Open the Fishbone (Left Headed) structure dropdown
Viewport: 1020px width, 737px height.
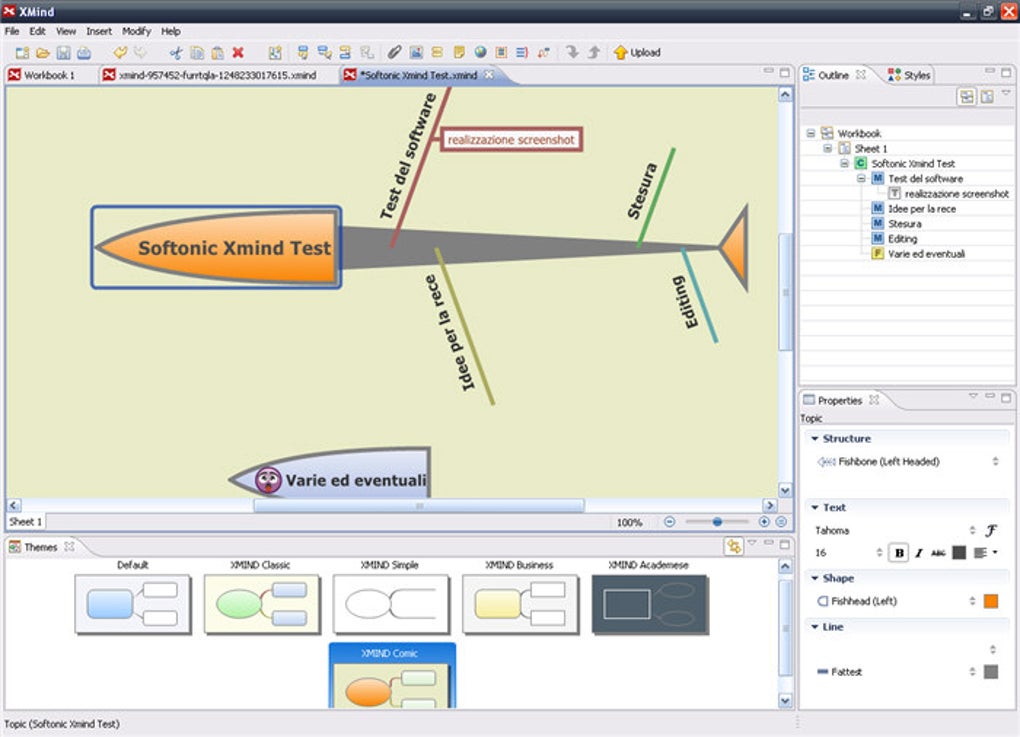(x=995, y=462)
